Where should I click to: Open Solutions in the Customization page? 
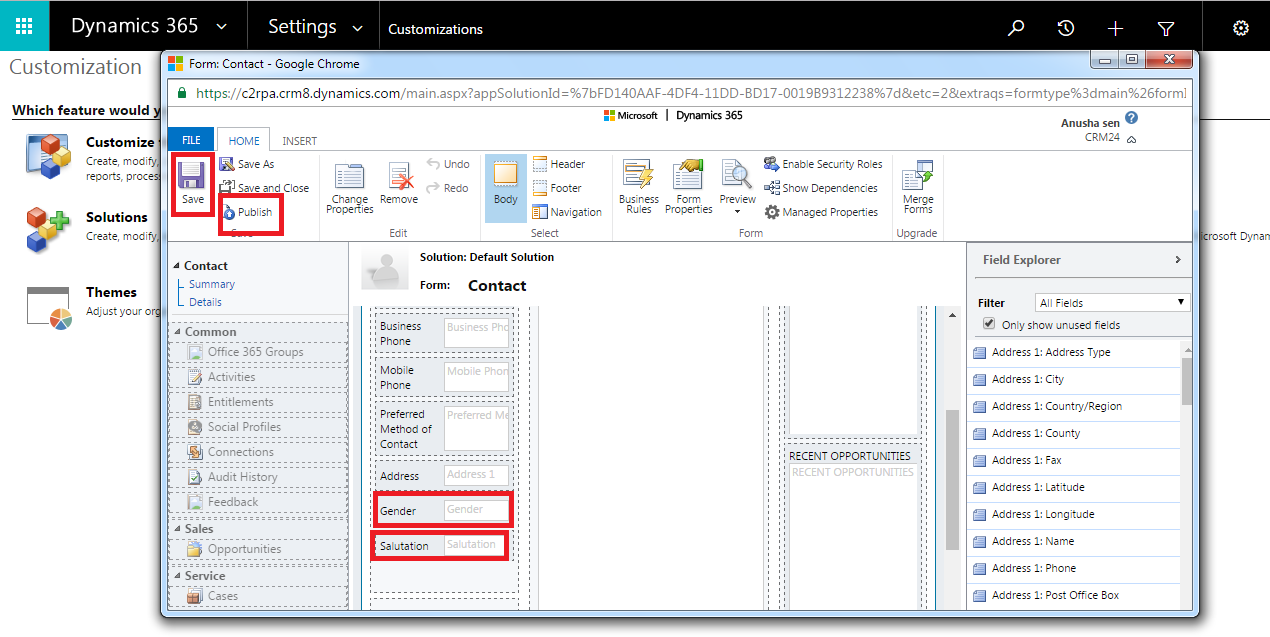point(116,217)
